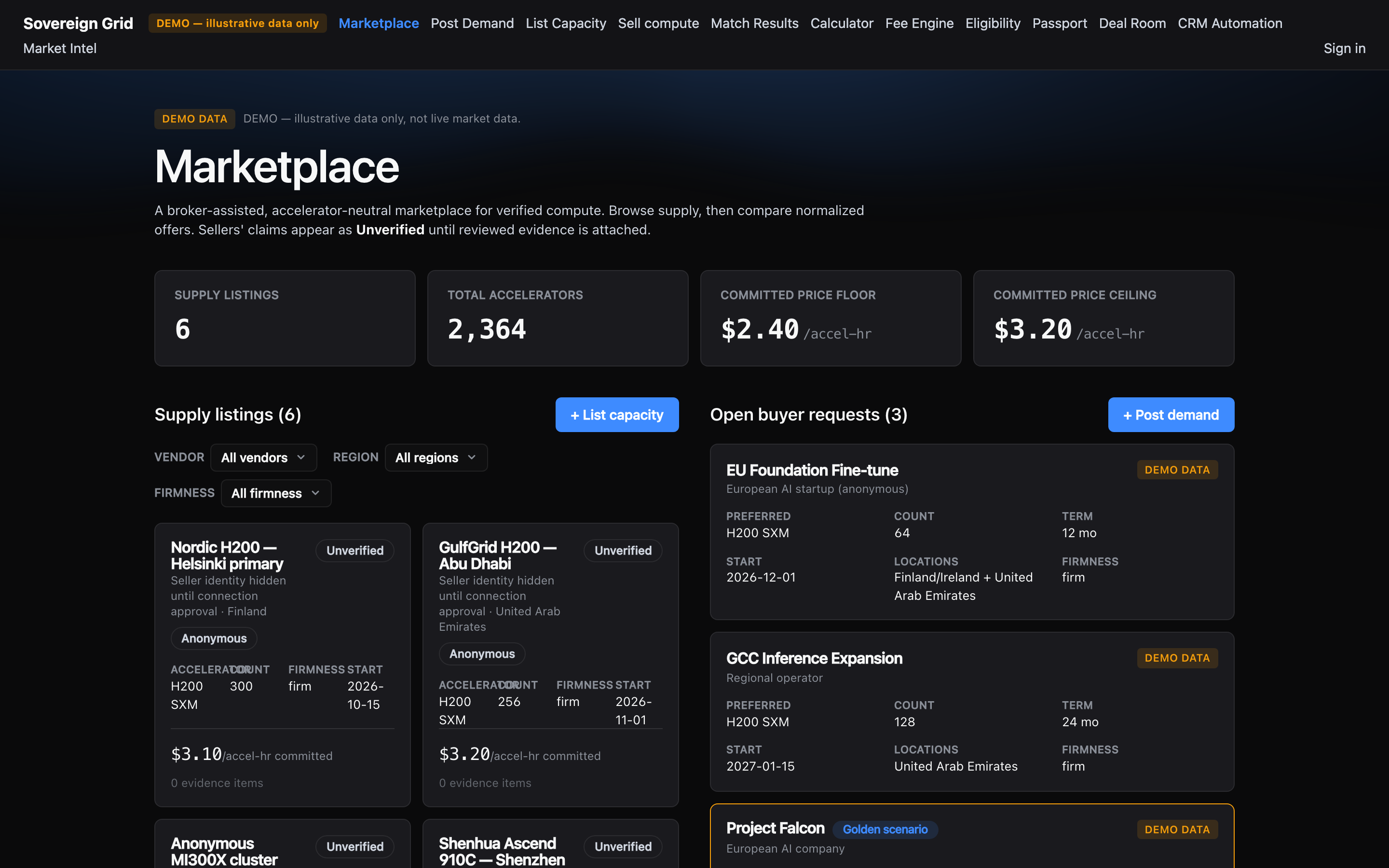Open the Passport nav link

click(x=1060, y=24)
